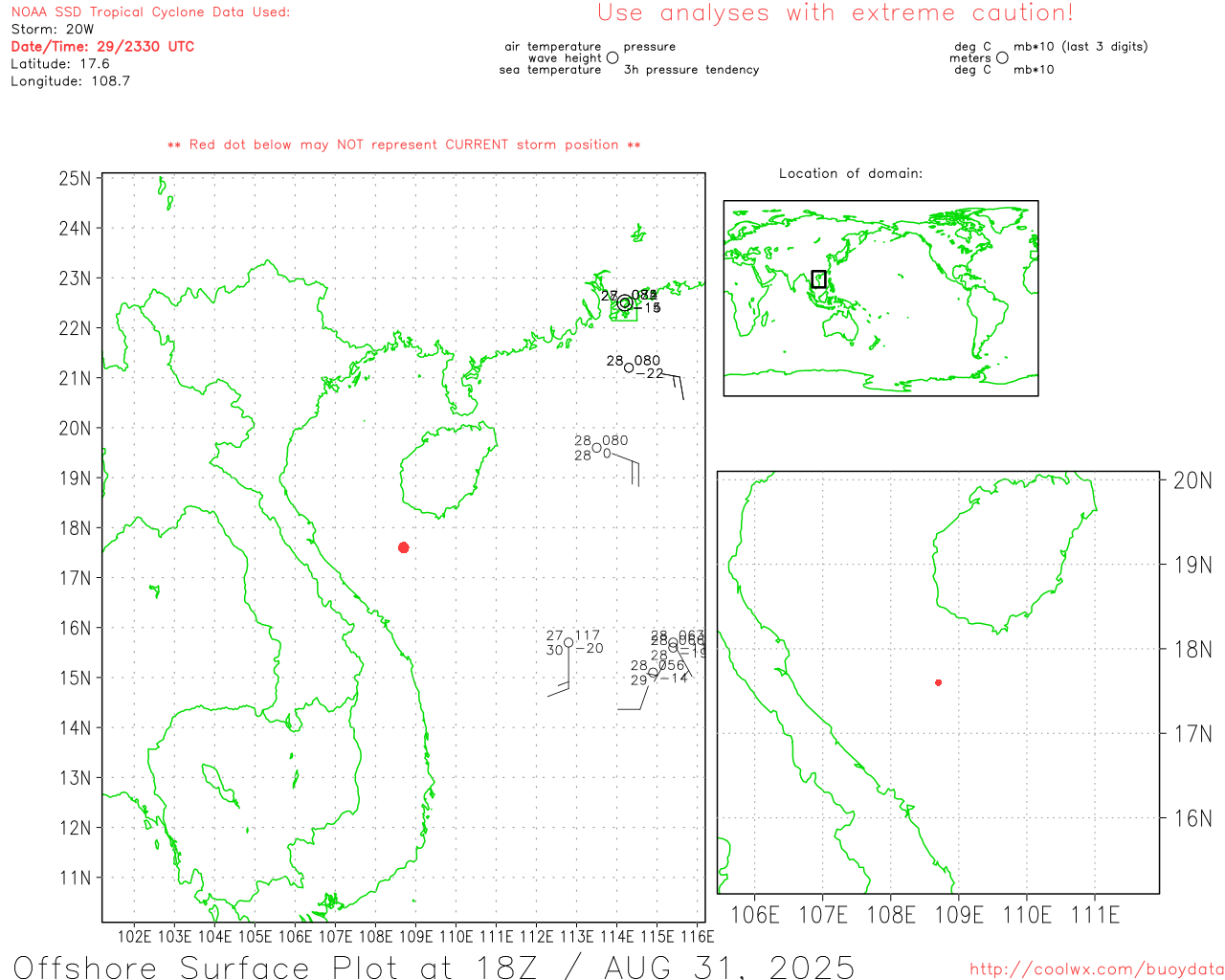The height and width of the screenshot is (980, 1225).
Task: Click the red dot in the zoomed inset map
Action: [938, 682]
